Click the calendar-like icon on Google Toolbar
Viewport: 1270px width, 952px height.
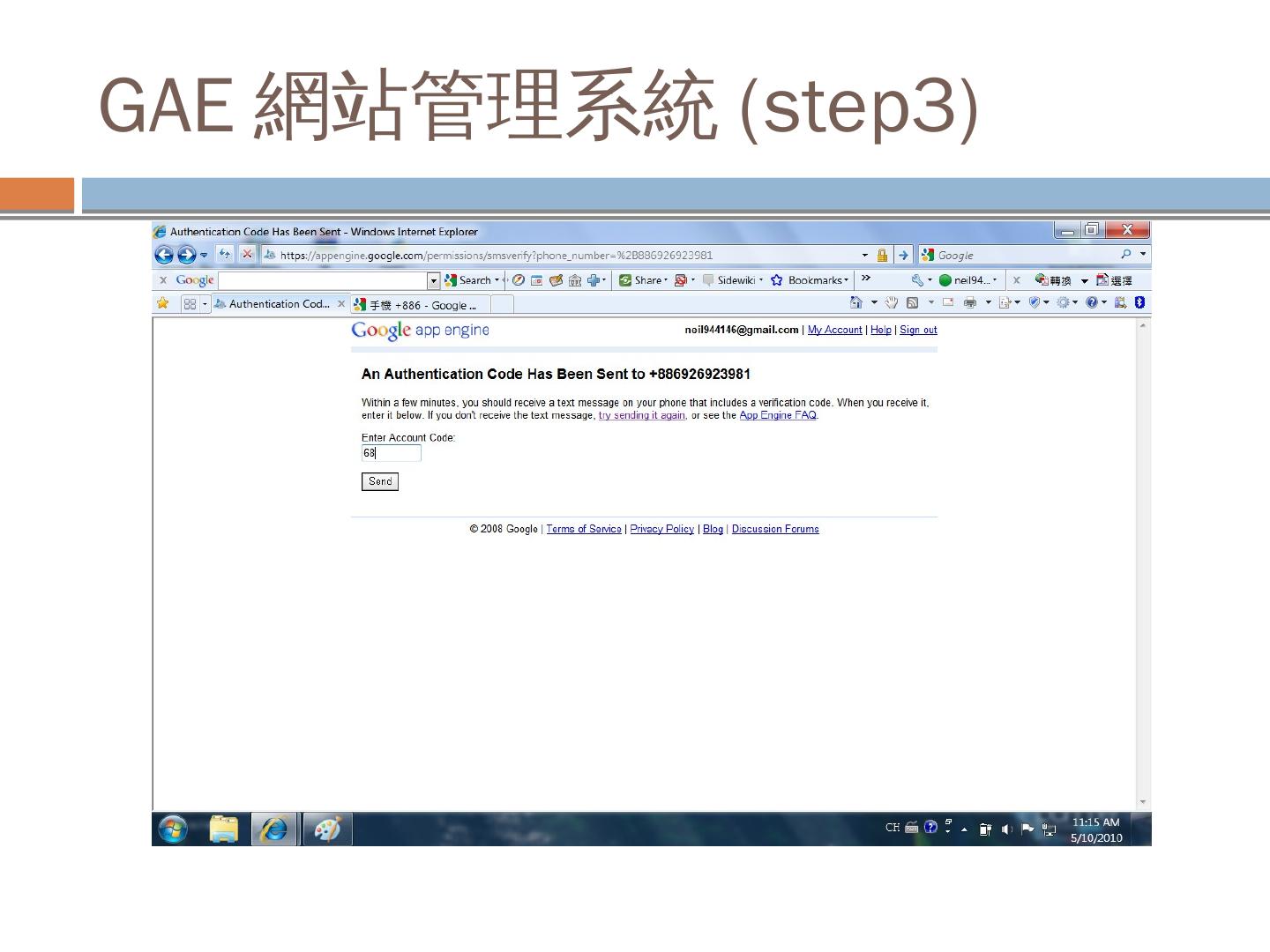pyautogui.click(x=537, y=280)
